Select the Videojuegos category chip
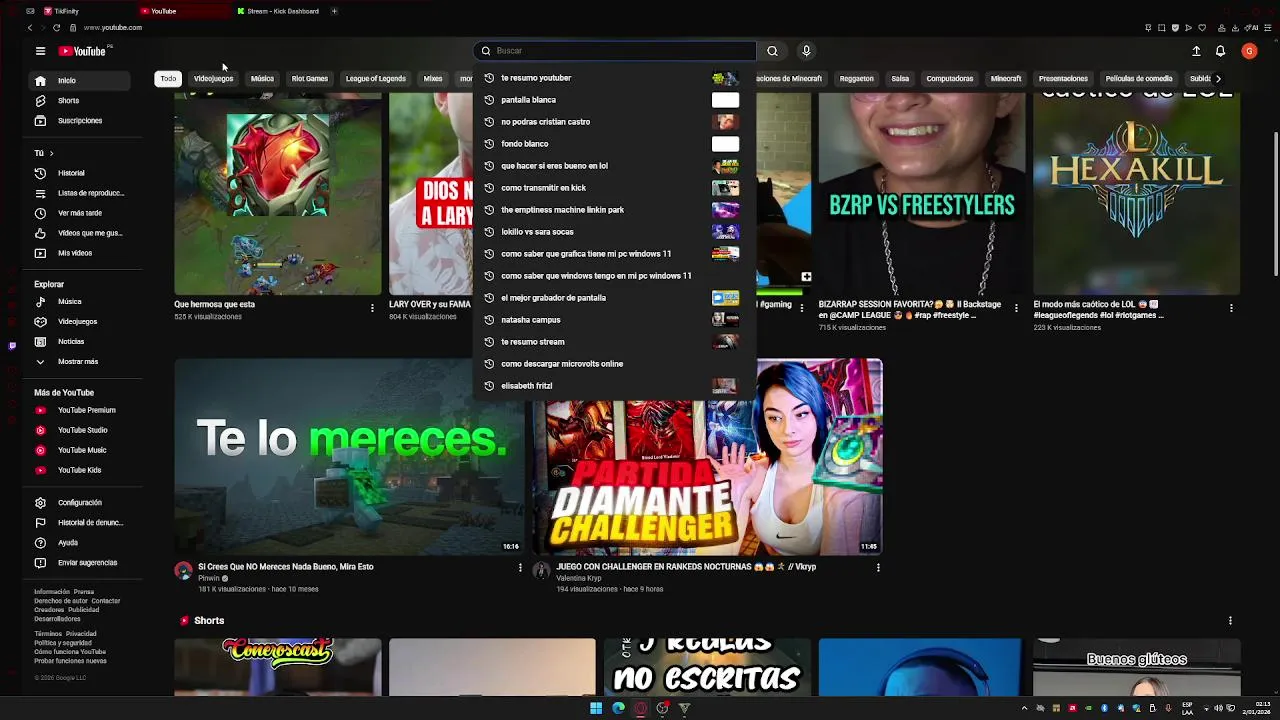Viewport: 1280px width, 720px height. [213, 78]
